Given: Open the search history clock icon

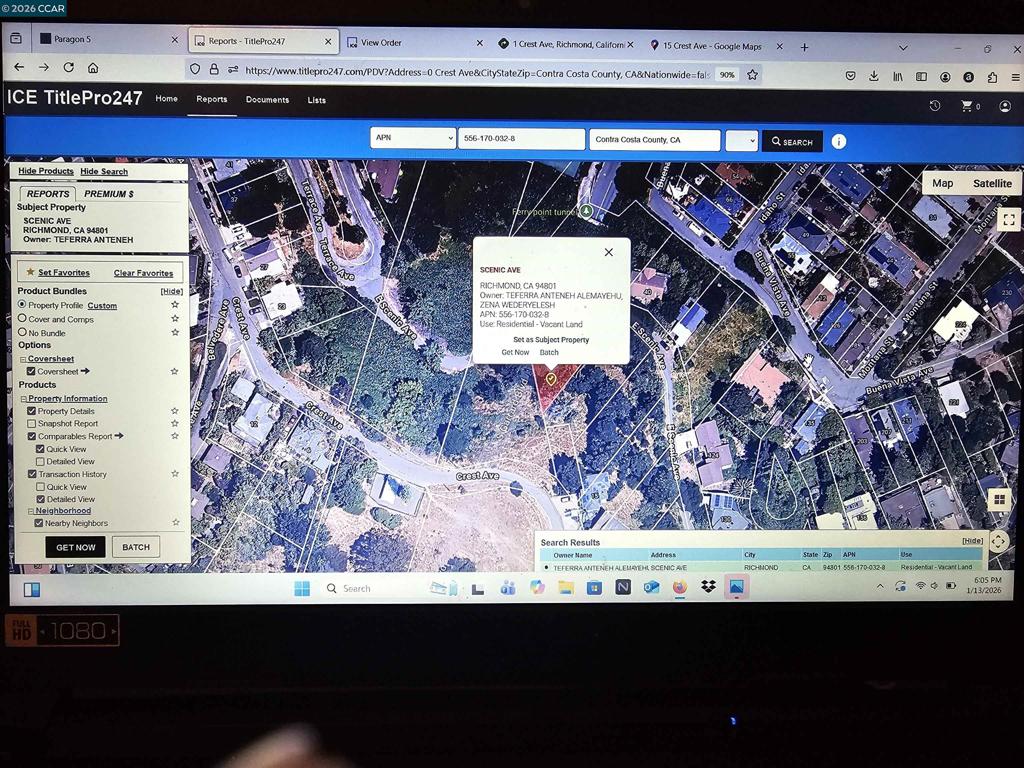Looking at the screenshot, I should point(935,106).
